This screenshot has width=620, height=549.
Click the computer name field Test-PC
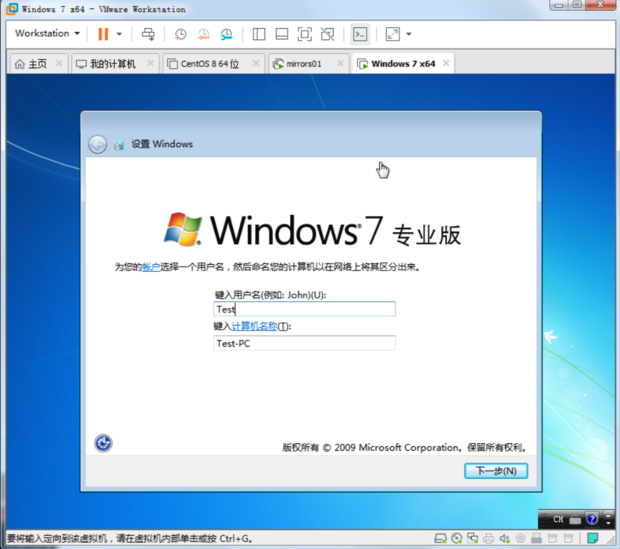pyautogui.click(x=304, y=343)
